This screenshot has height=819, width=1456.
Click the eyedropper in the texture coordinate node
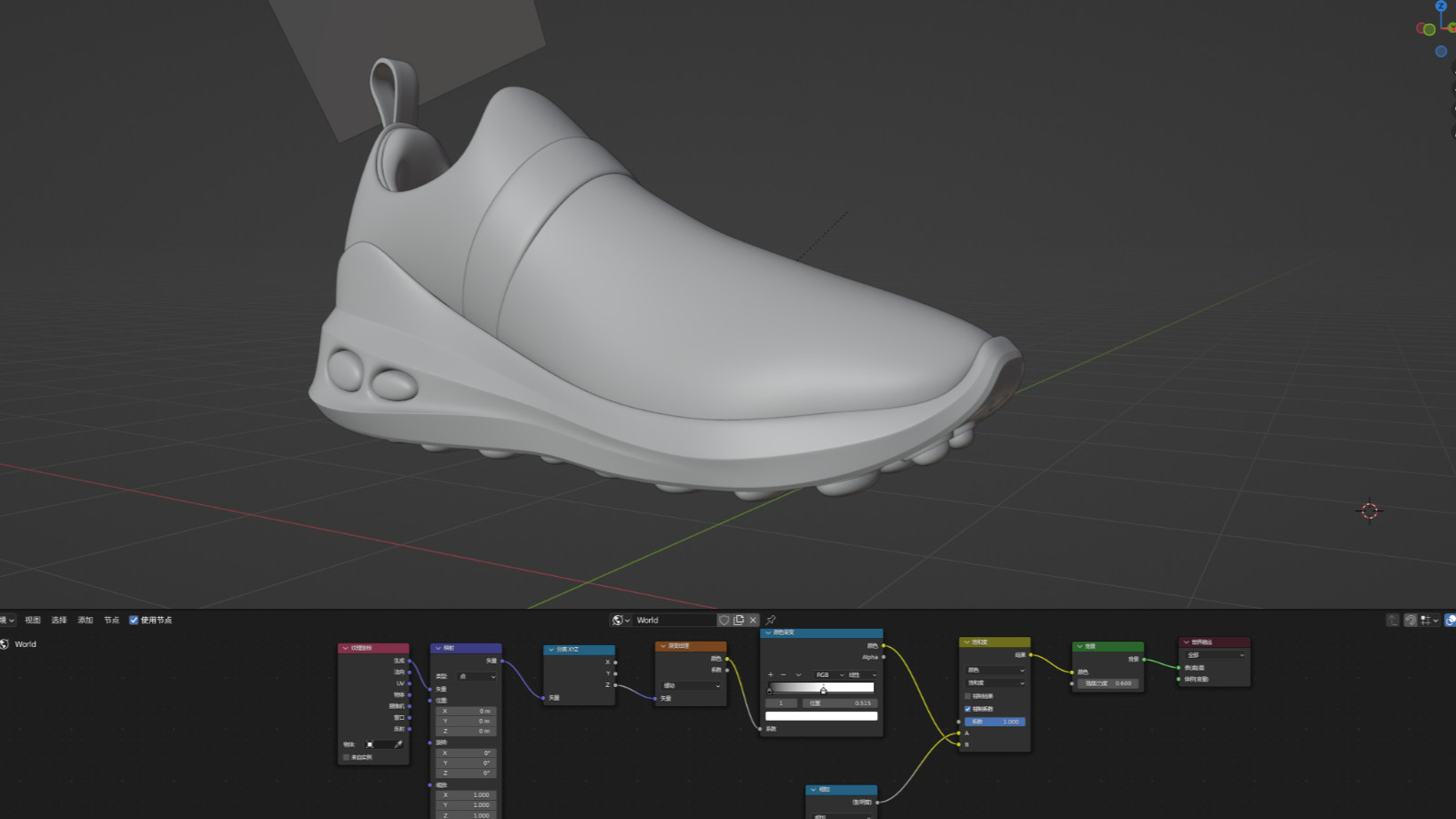[398, 744]
